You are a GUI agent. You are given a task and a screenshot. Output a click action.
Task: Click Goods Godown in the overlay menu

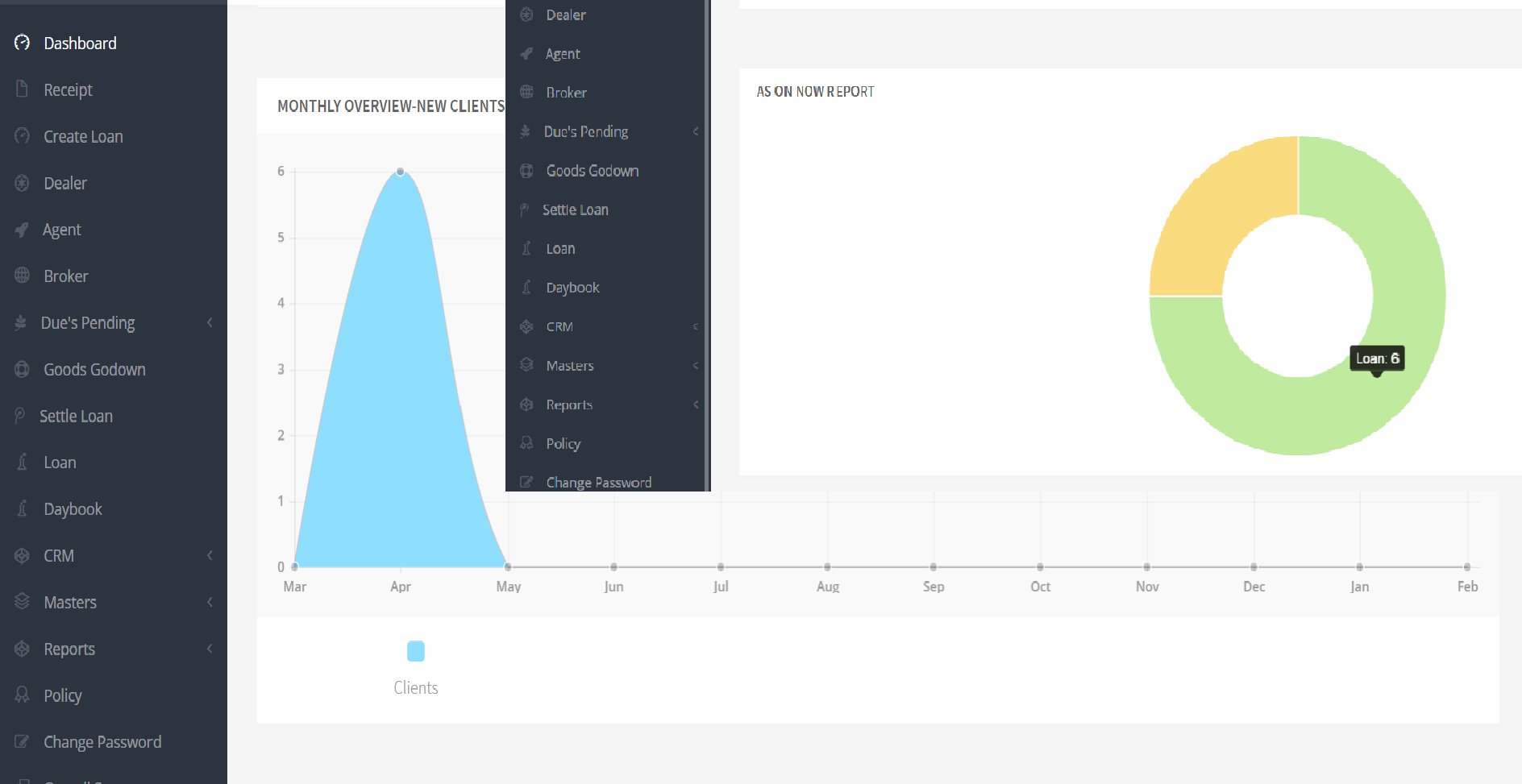pos(592,171)
